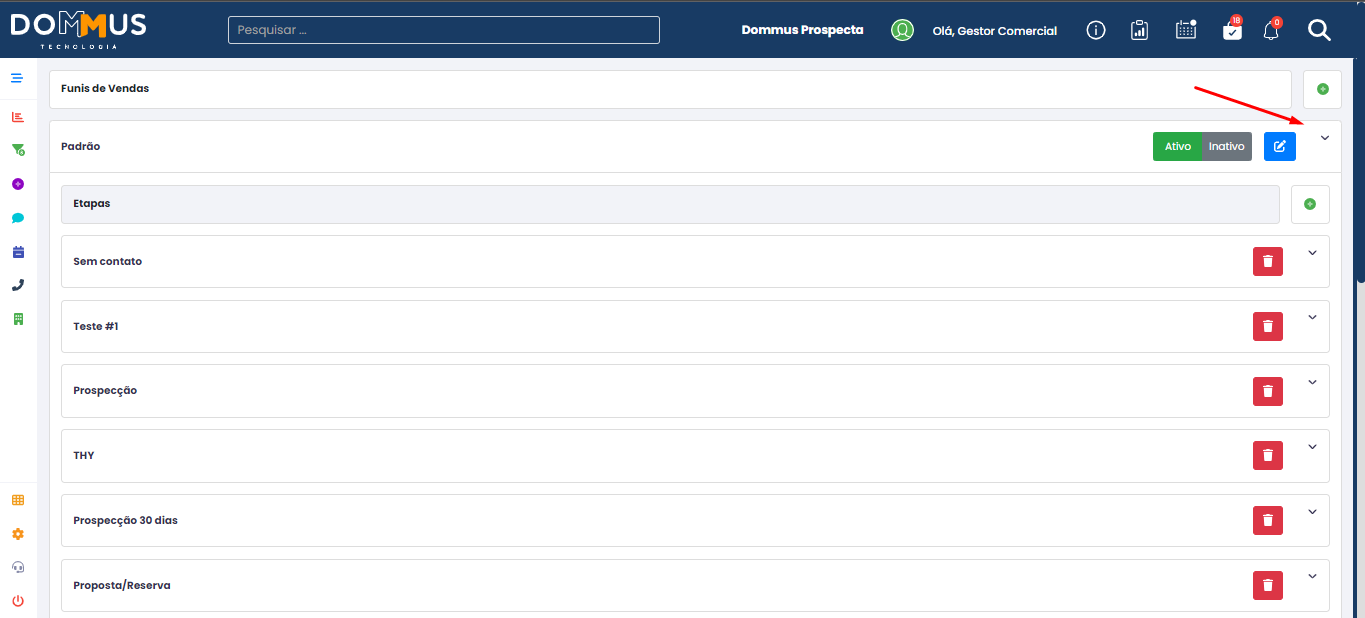This screenshot has height=618, width=1365.
Task: Click the purple circle sidebar icon
Action: [17, 184]
